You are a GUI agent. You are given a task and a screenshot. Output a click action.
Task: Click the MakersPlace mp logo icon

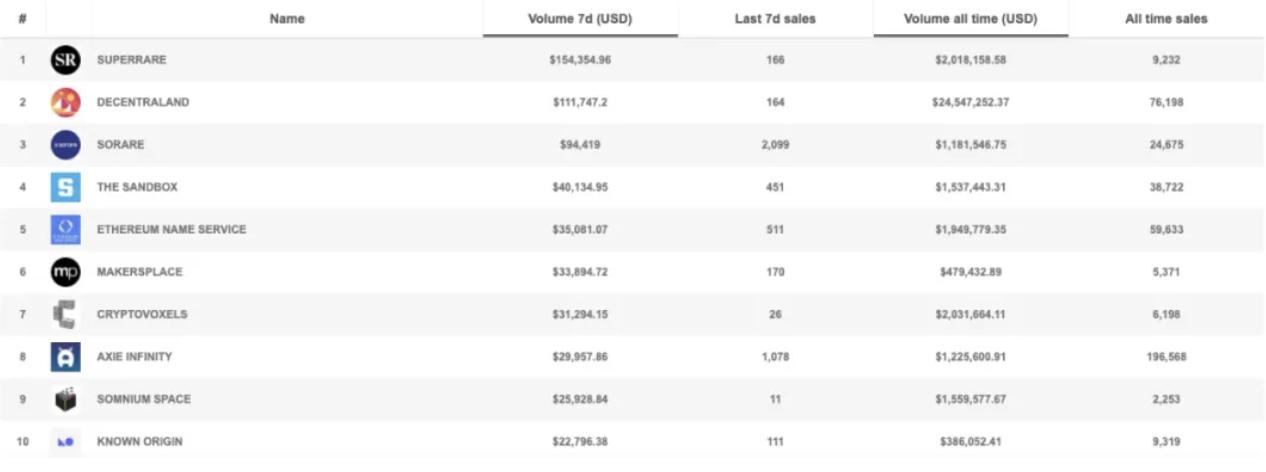(x=66, y=272)
